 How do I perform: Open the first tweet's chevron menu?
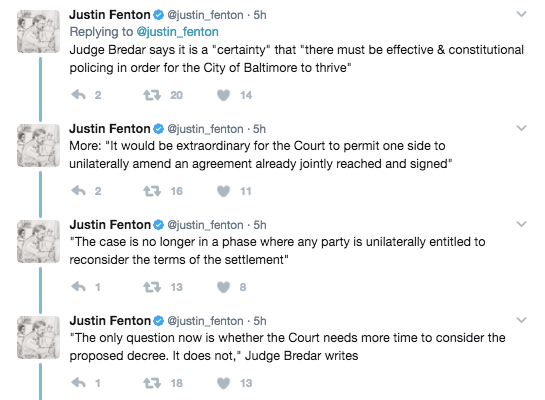click(x=521, y=14)
